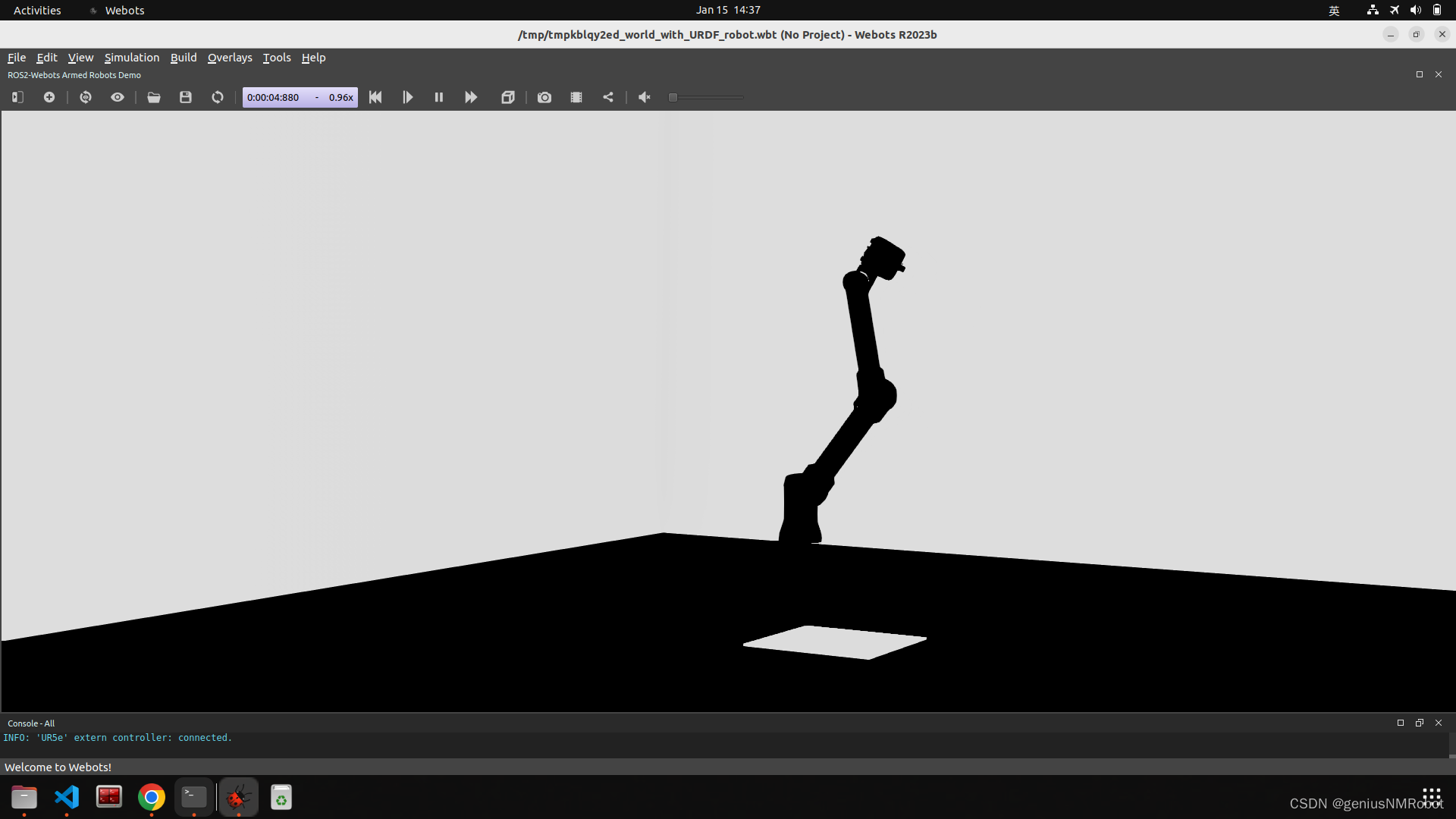The height and width of the screenshot is (819, 1456).
Task: Restore the viewpoint icon in toolbar
Action: coord(86,97)
